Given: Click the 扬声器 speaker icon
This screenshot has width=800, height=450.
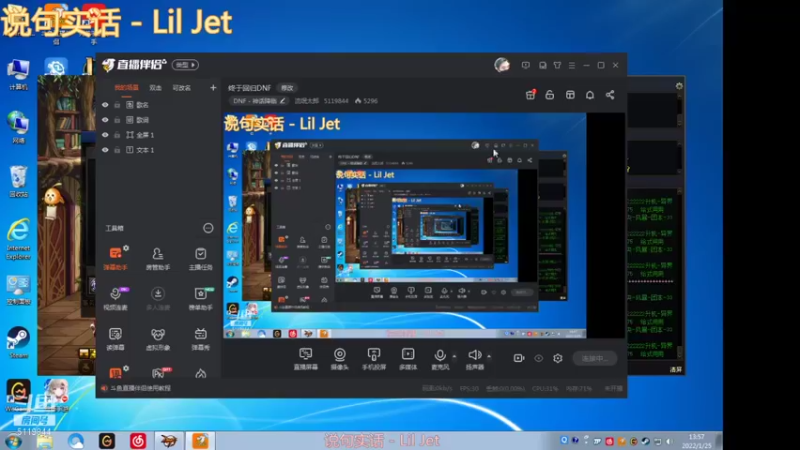Looking at the screenshot, I should [474, 355].
